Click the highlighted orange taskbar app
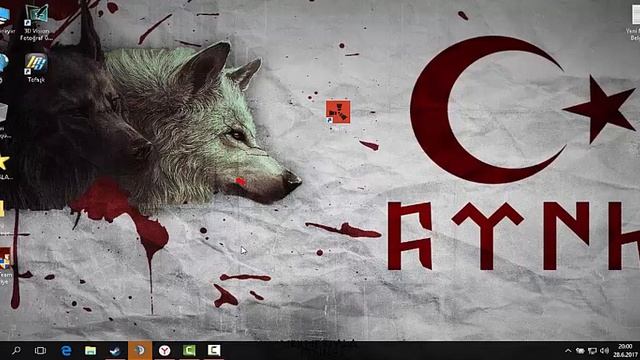 pyautogui.click(x=140, y=350)
